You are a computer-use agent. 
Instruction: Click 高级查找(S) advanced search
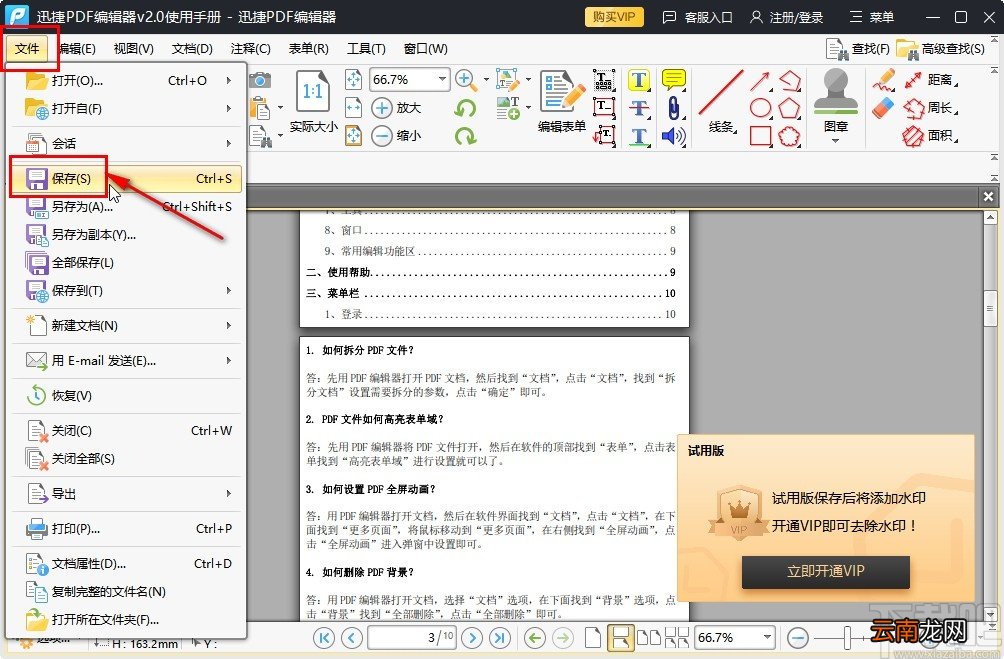click(x=940, y=49)
